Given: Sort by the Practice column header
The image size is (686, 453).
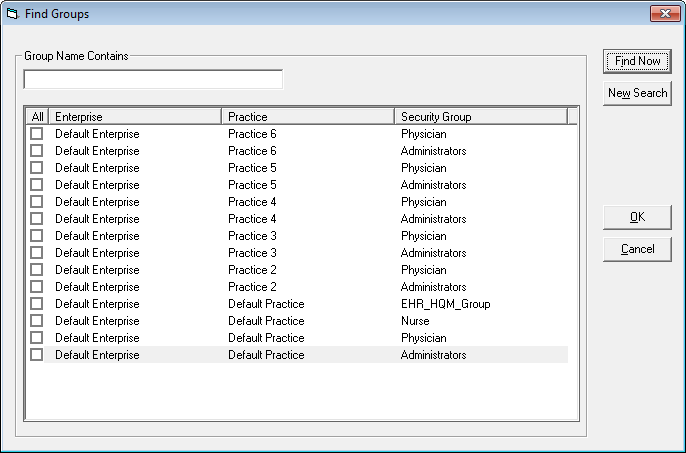Looking at the screenshot, I should [308, 117].
